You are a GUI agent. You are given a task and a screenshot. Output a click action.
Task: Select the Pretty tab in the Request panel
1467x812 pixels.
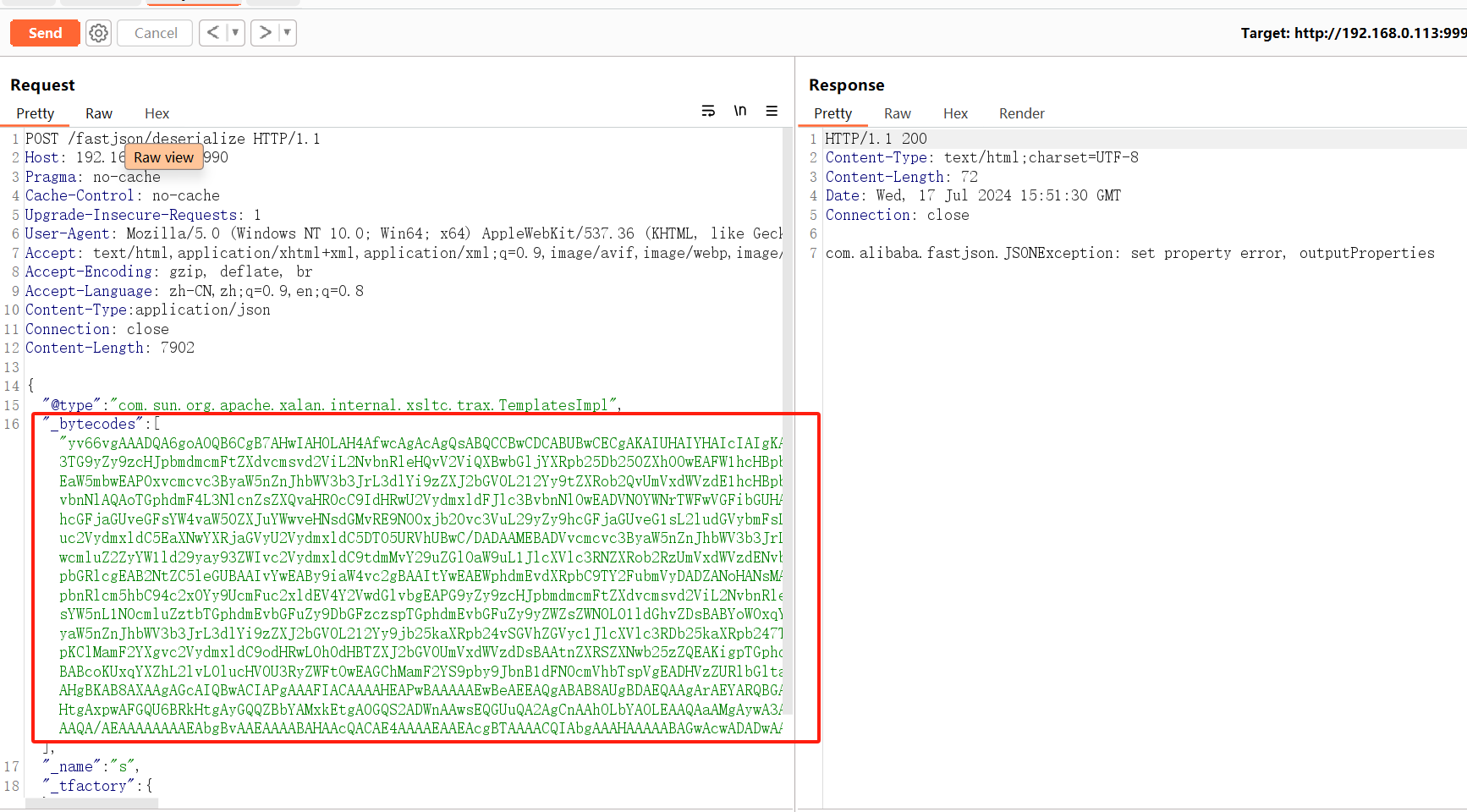pos(36,113)
